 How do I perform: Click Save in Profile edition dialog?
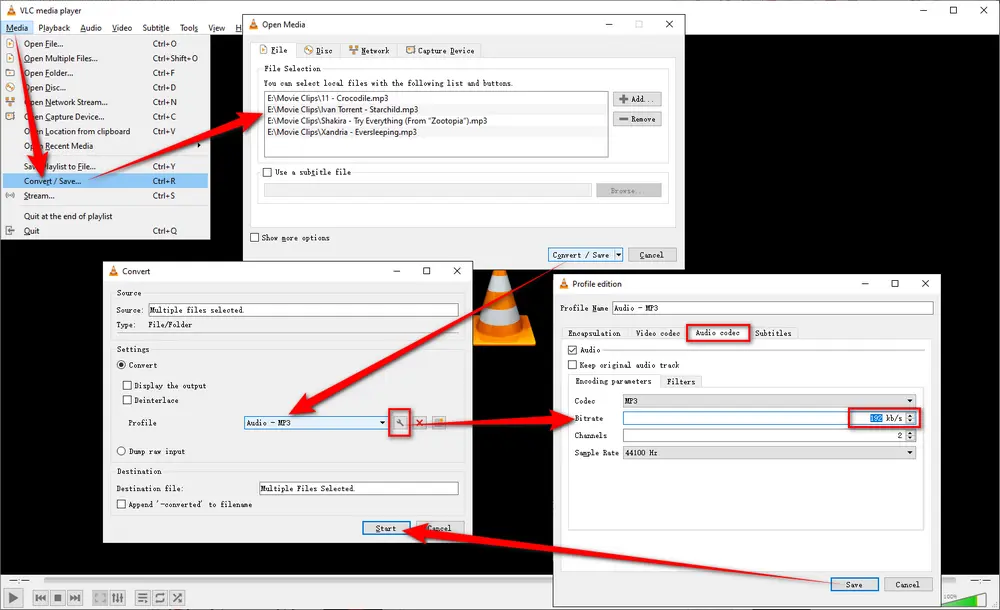click(854, 584)
